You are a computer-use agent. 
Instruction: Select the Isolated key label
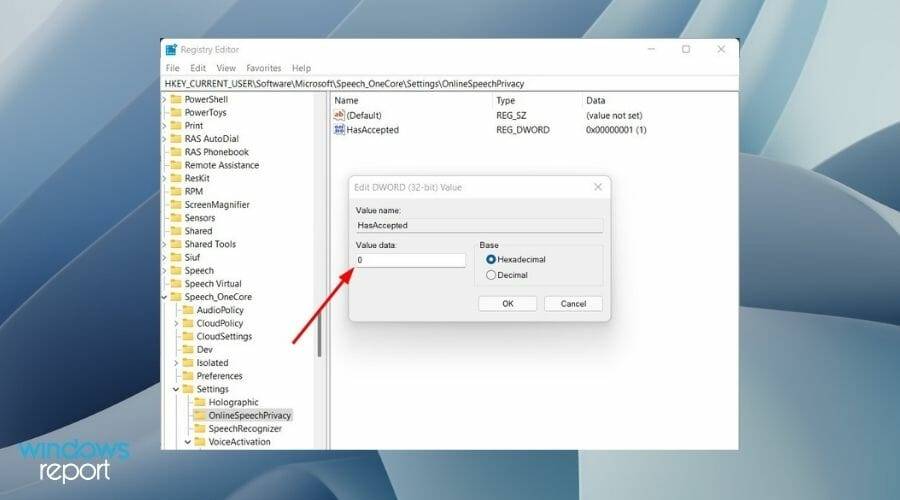click(212, 363)
